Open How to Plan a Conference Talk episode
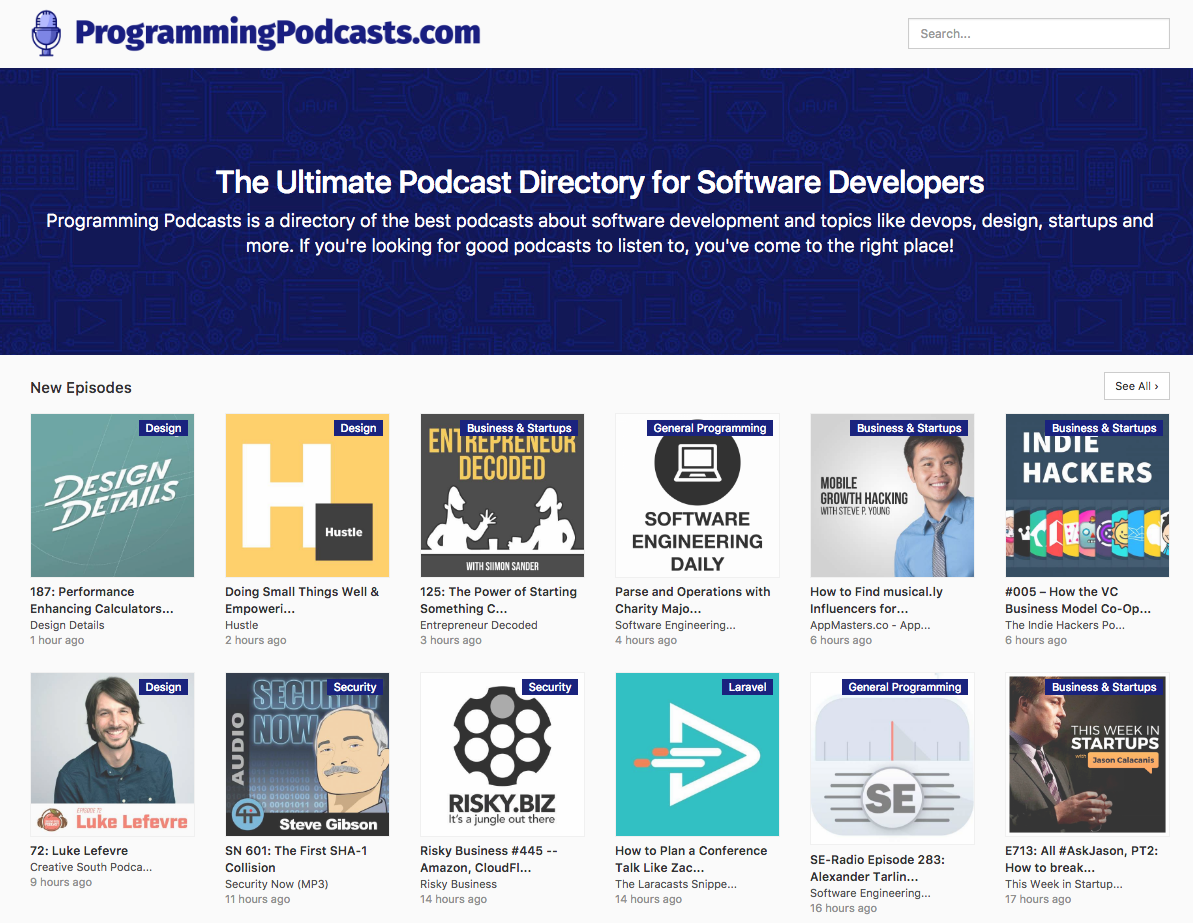The image size is (1193, 923). pos(691,858)
